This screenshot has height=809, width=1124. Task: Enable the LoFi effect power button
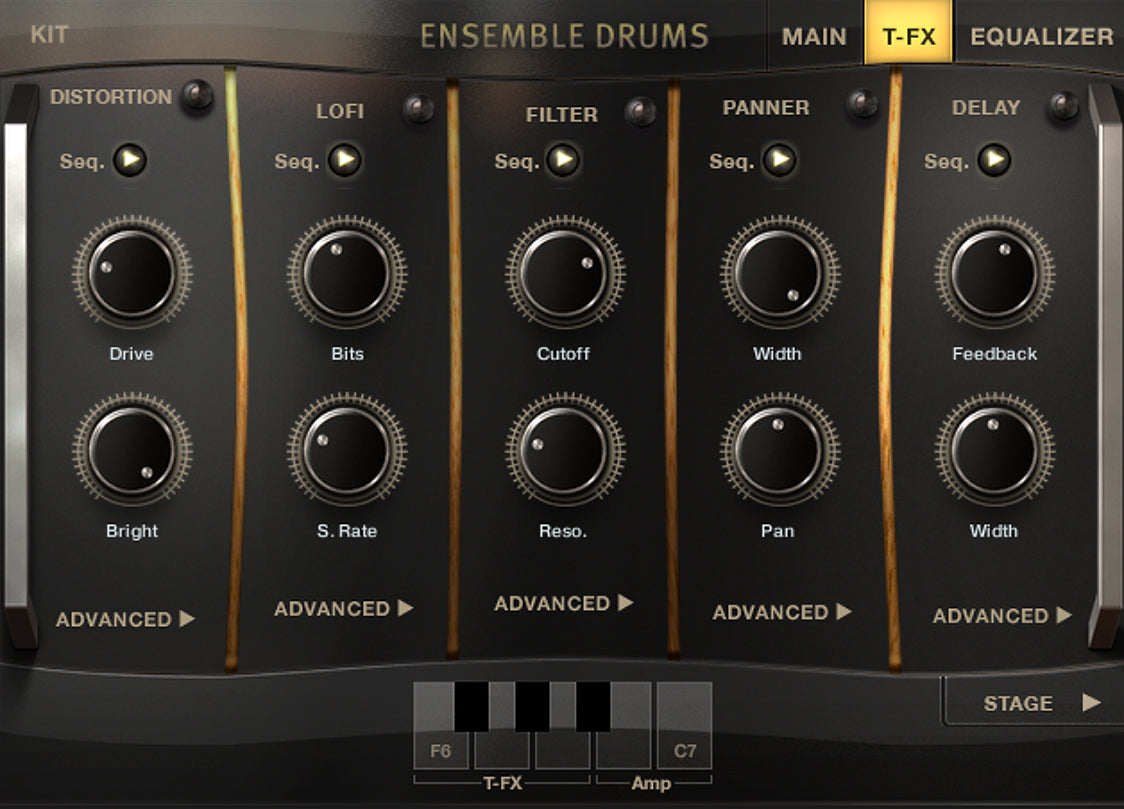(418, 108)
